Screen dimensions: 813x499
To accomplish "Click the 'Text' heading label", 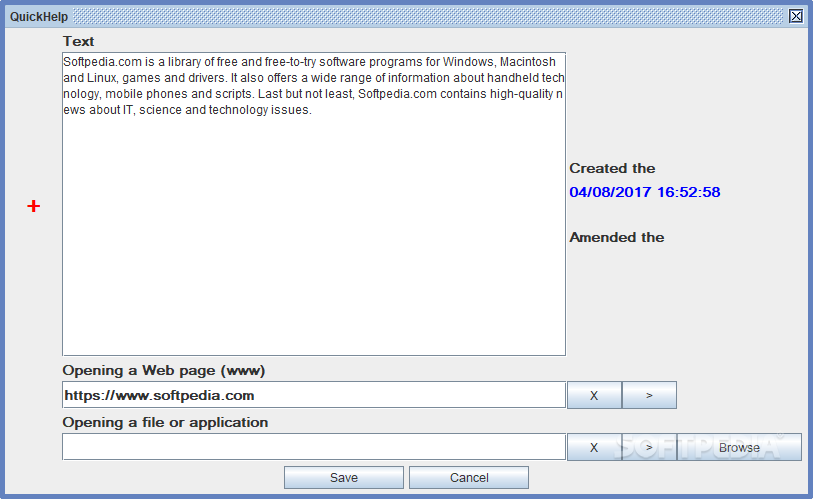I will (78, 41).
